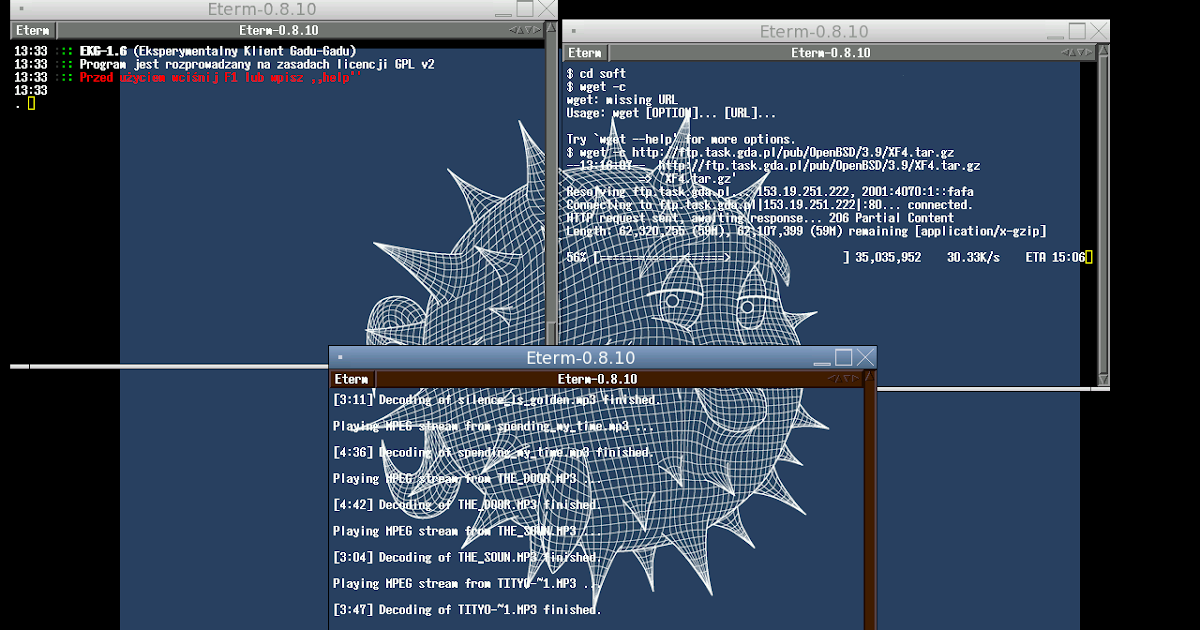This screenshot has width=1200, height=630.
Task: Click the scroll-up arrow on the wget window menubar
Action: pos(1073,52)
